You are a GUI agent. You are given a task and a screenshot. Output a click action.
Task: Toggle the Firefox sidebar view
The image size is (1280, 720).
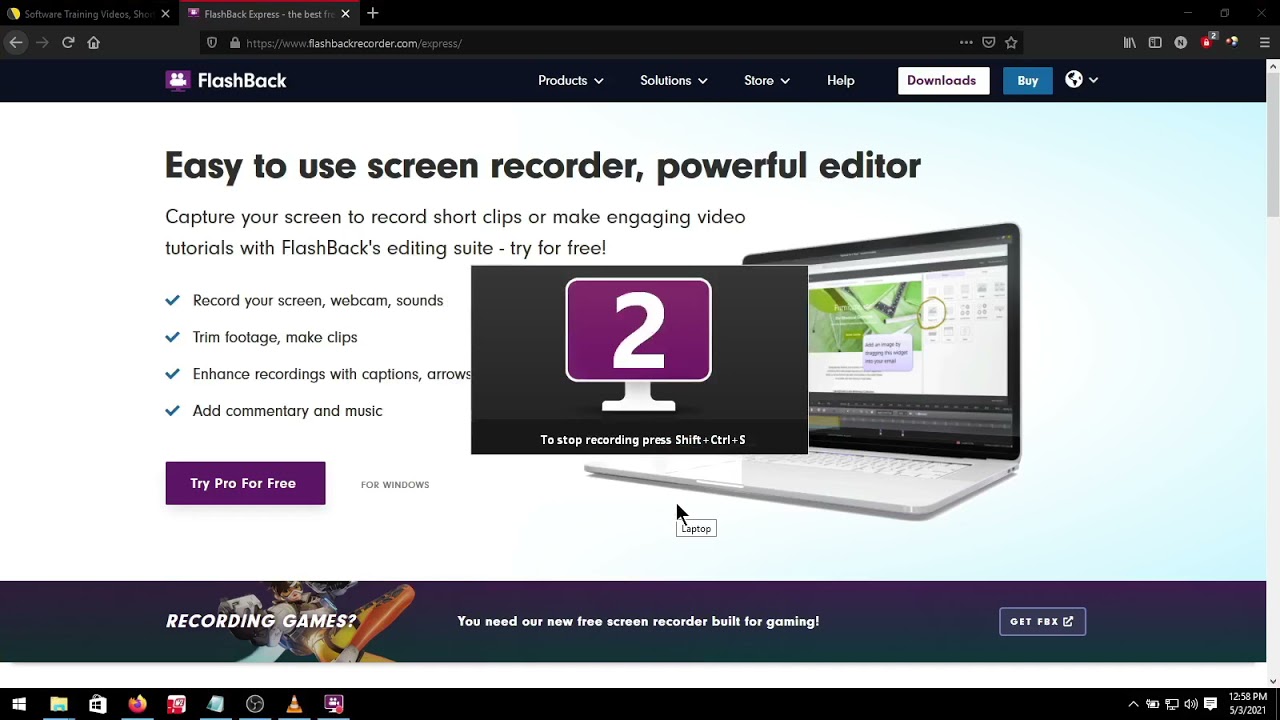pos(1155,43)
